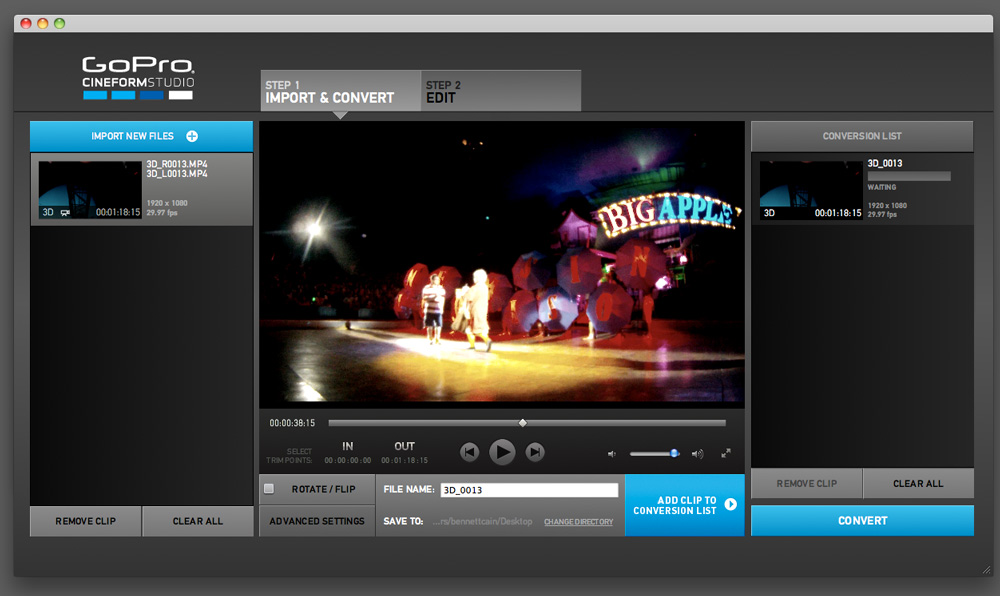Click the Import New Files plus icon

click(x=192, y=136)
